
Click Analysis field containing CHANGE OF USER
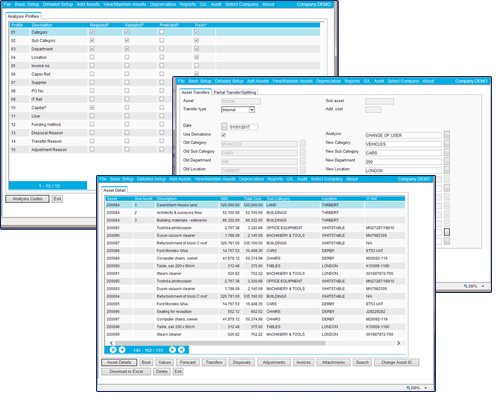(x=403, y=135)
